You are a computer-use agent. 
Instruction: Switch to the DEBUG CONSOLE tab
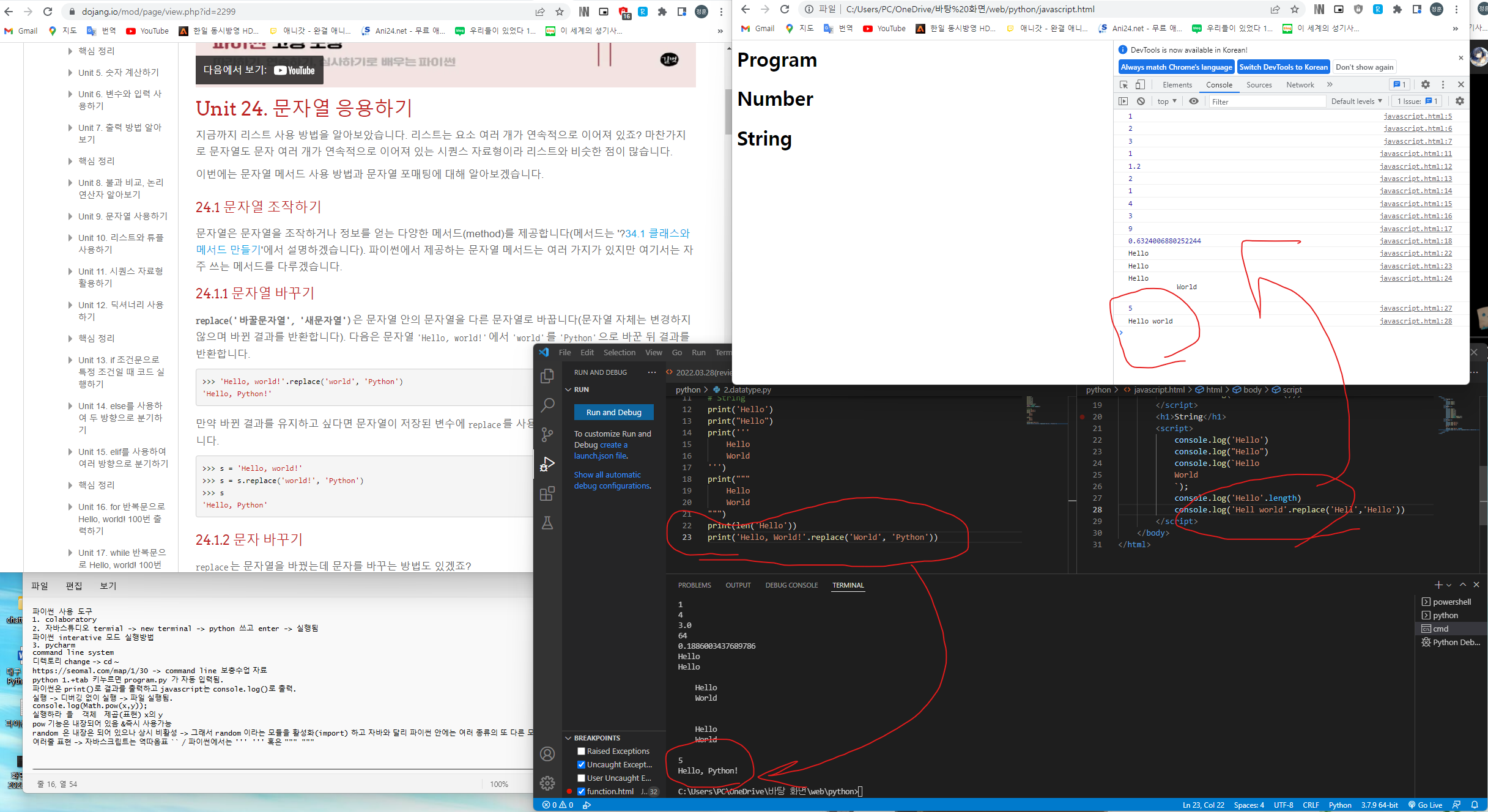pos(791,585)
